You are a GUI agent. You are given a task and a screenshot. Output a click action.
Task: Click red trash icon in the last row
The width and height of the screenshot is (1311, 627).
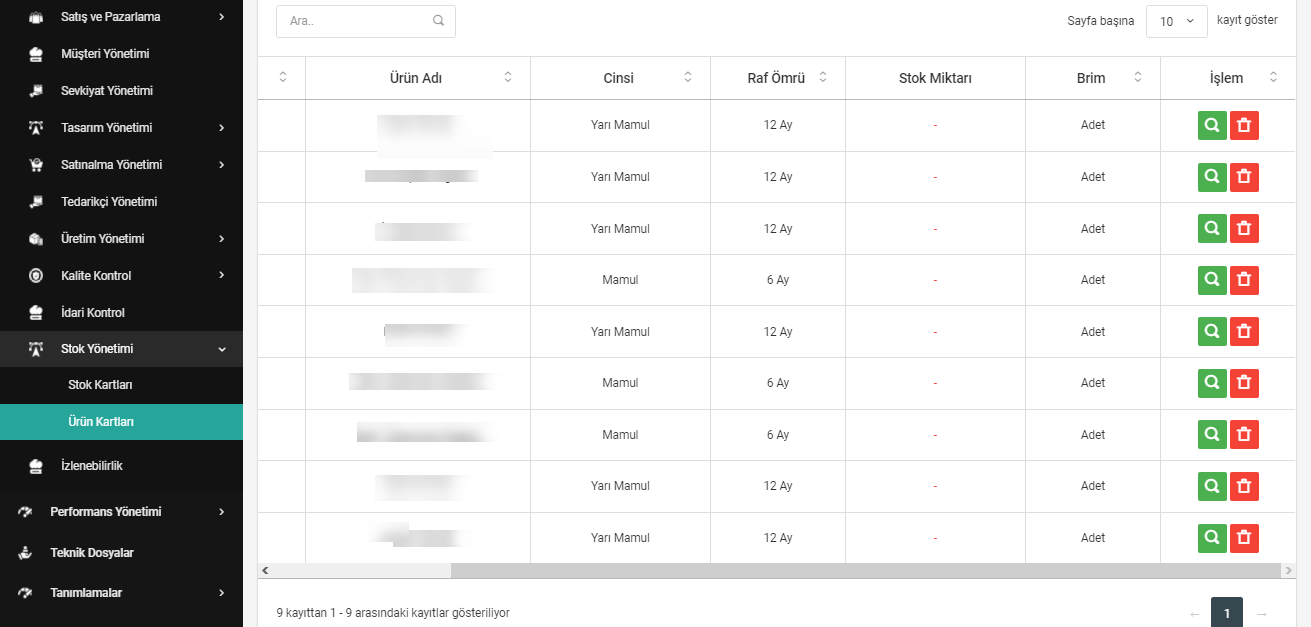point(1244,538)
